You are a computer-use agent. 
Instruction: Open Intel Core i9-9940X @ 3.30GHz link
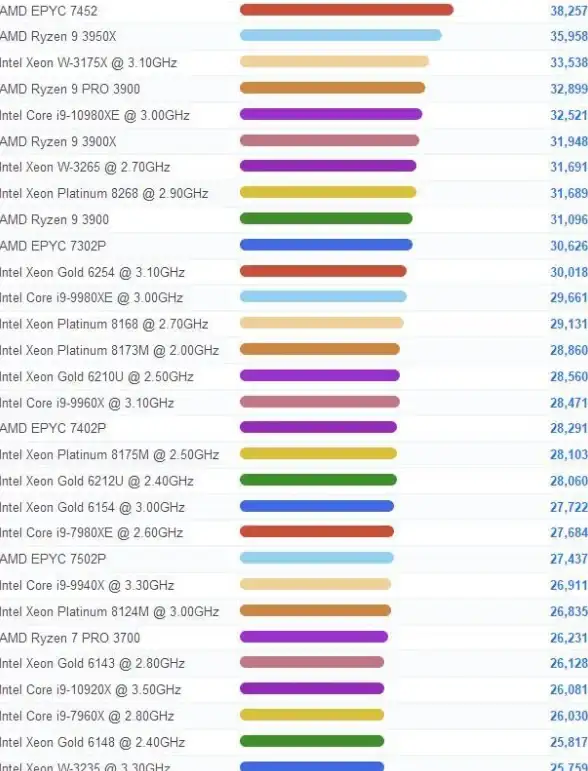87,585
